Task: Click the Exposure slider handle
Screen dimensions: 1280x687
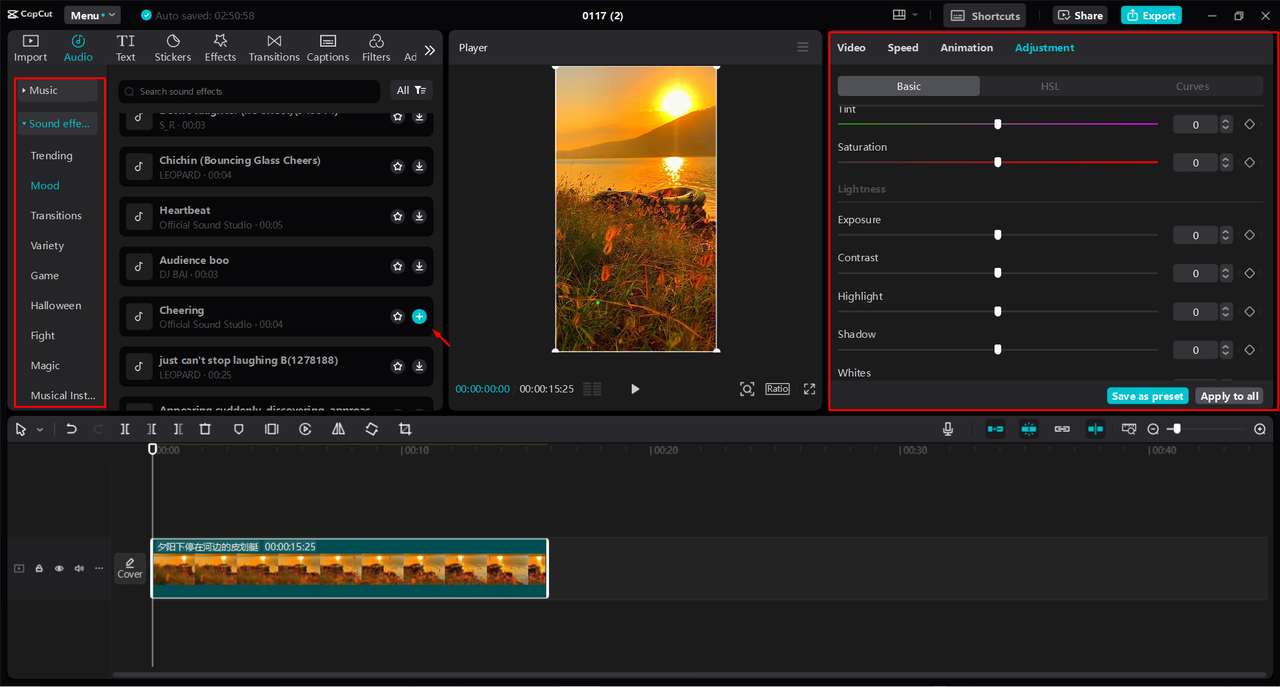Action: [x=997, y=235]
